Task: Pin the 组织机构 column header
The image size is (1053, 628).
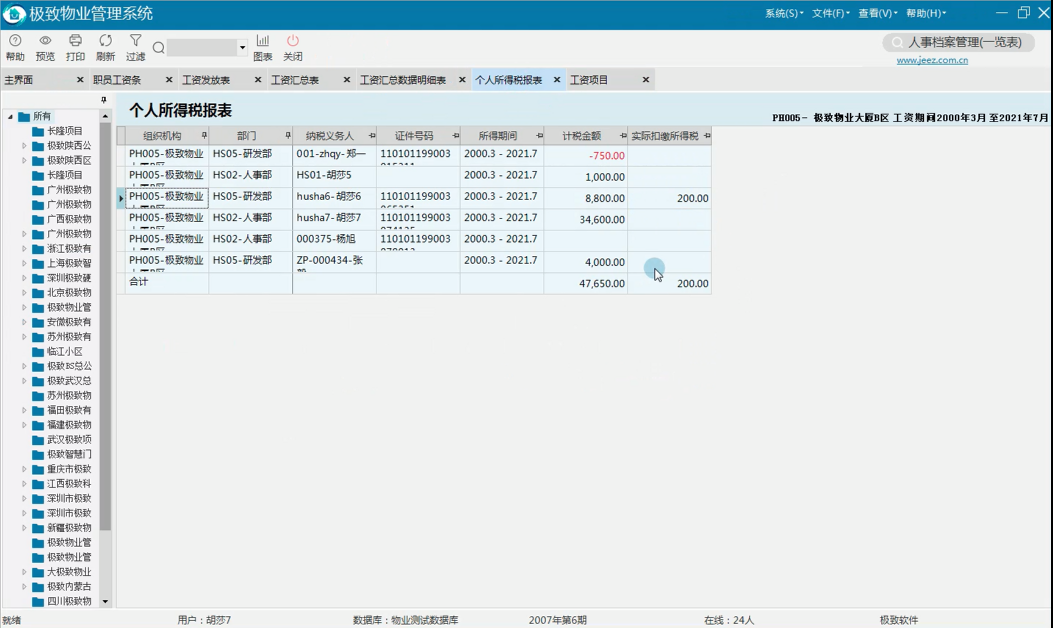Action: [x=204, y=136]
